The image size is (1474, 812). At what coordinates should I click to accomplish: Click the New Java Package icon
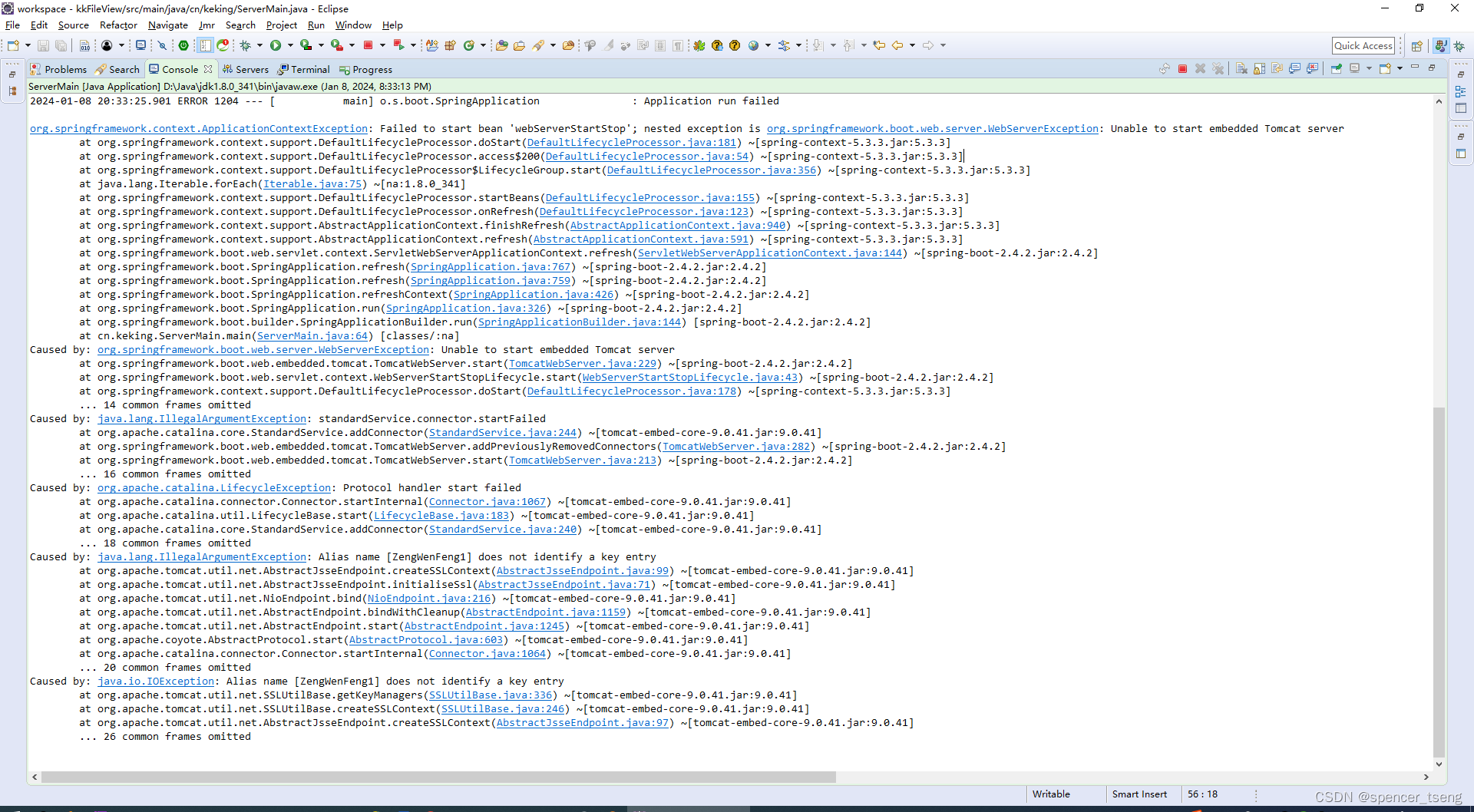(x=450, y=45)
